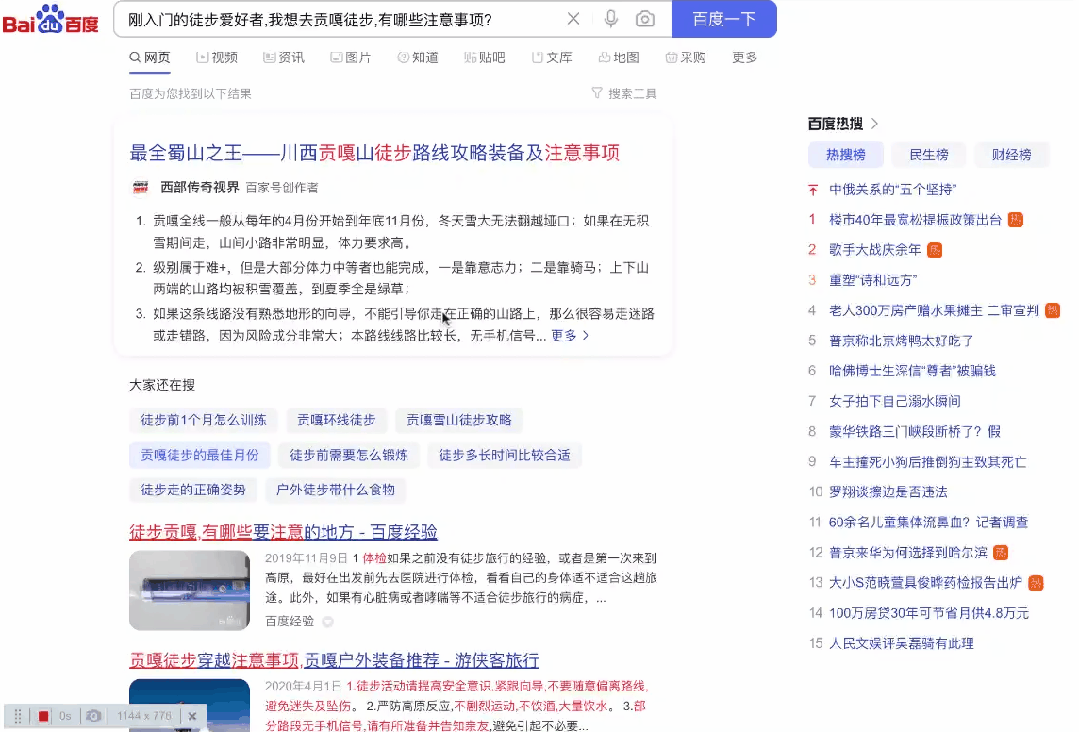This screenshot has height=732, width=1079.
Task: Open the 采购 tab
Action: (685, 58)
